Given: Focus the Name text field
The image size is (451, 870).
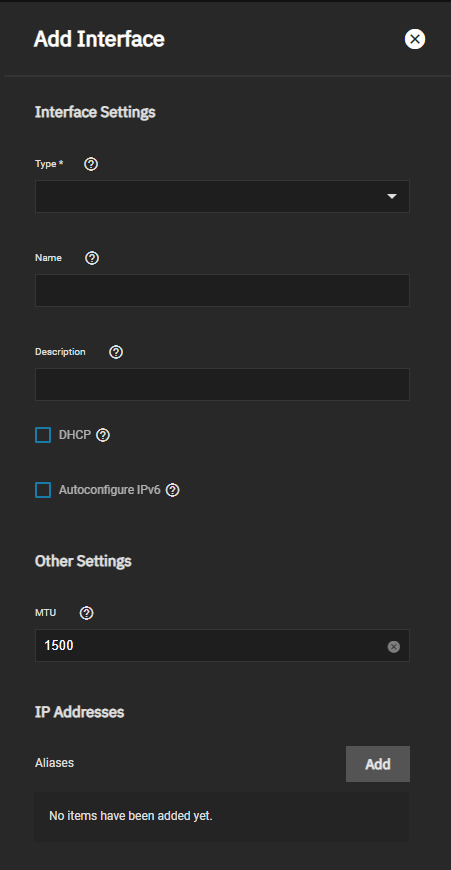Looking at the screenshot, I should point(222,290).
